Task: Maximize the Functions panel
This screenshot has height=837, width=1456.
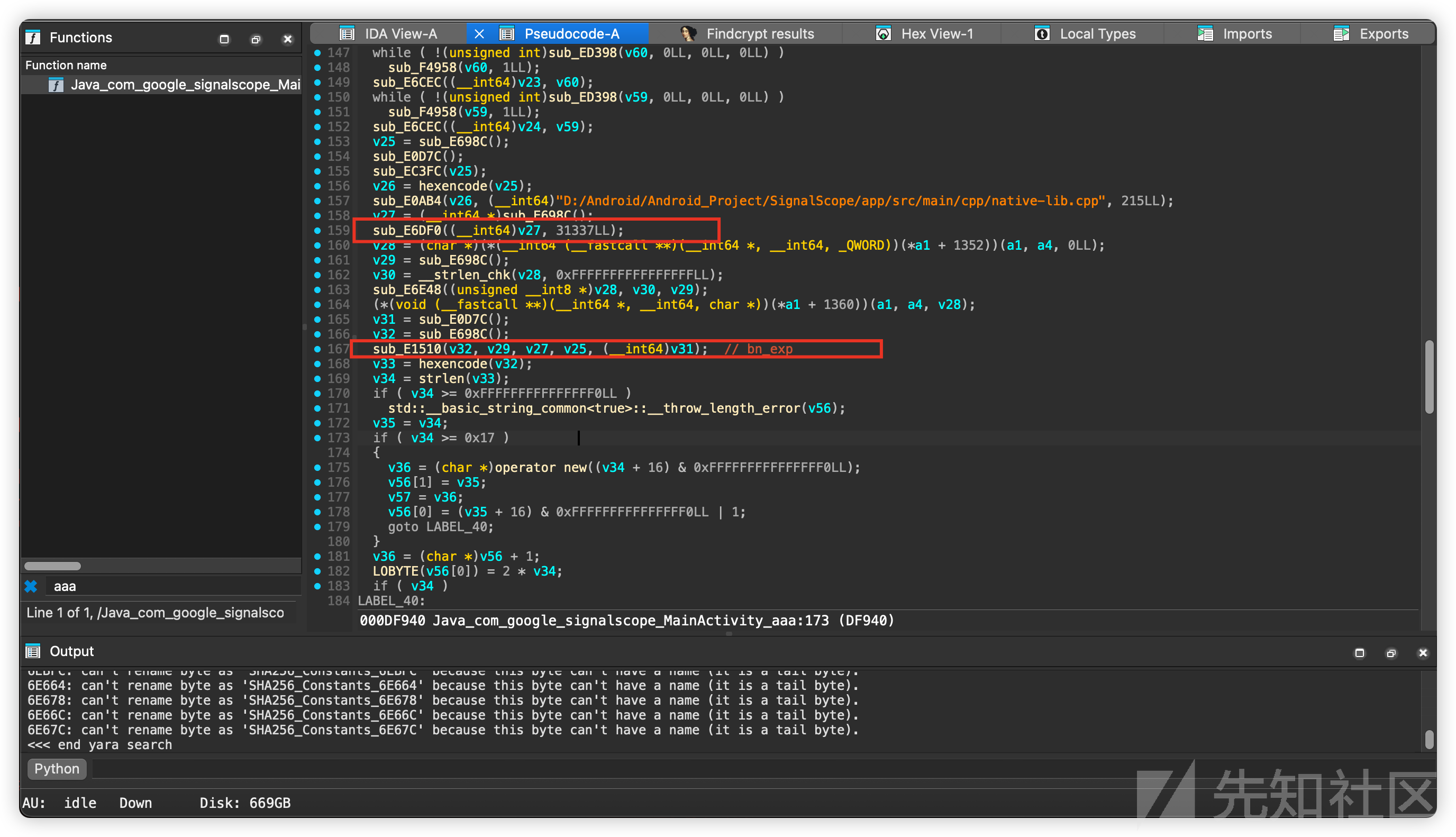Action: [x=224, y=39]
